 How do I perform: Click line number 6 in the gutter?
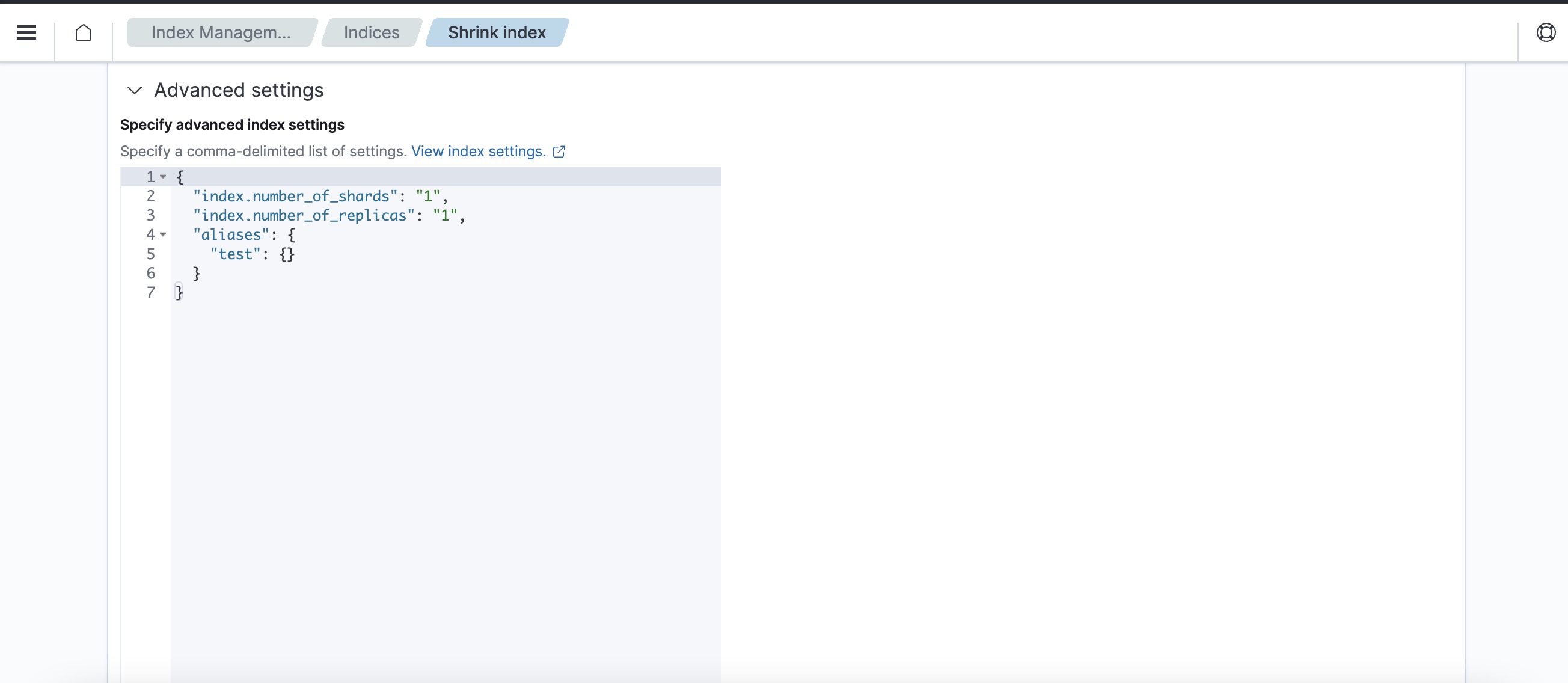pyautogui.click(x=150, y=274)
